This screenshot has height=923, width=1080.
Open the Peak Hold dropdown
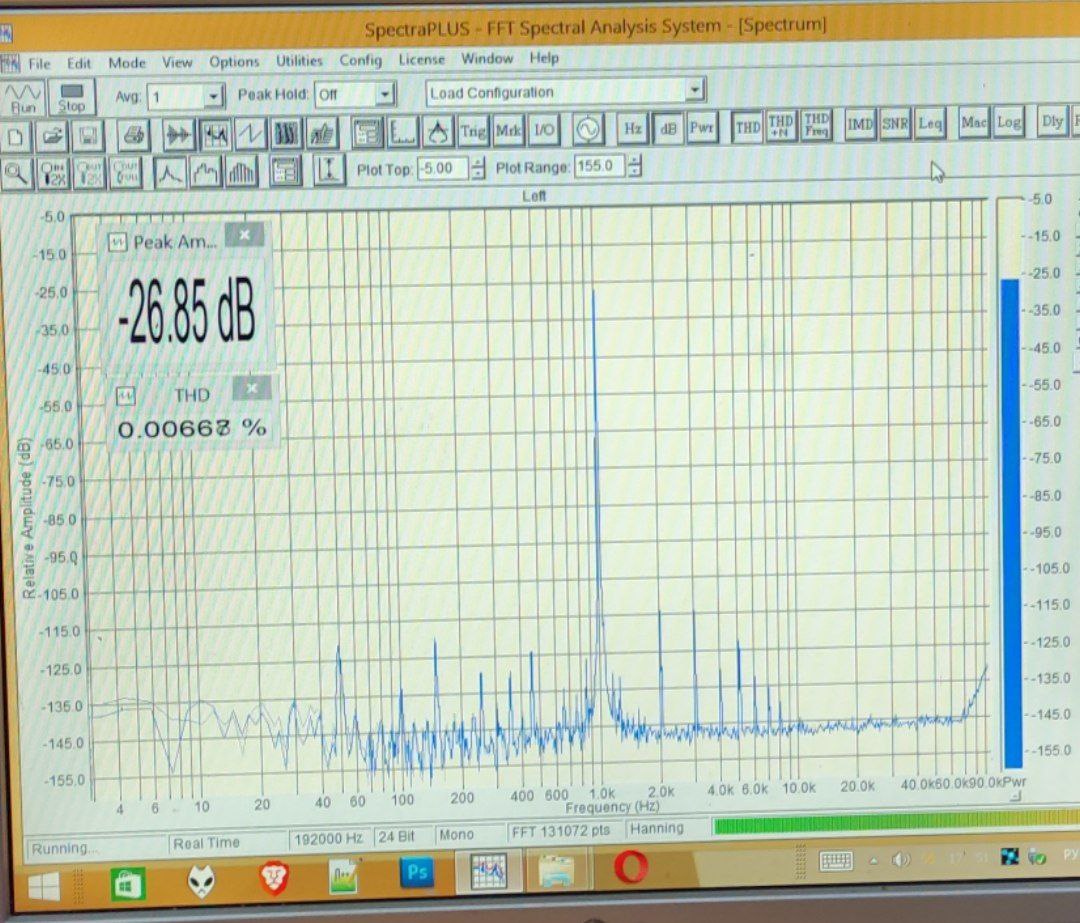pyautogui.click(x=386, y=94)
